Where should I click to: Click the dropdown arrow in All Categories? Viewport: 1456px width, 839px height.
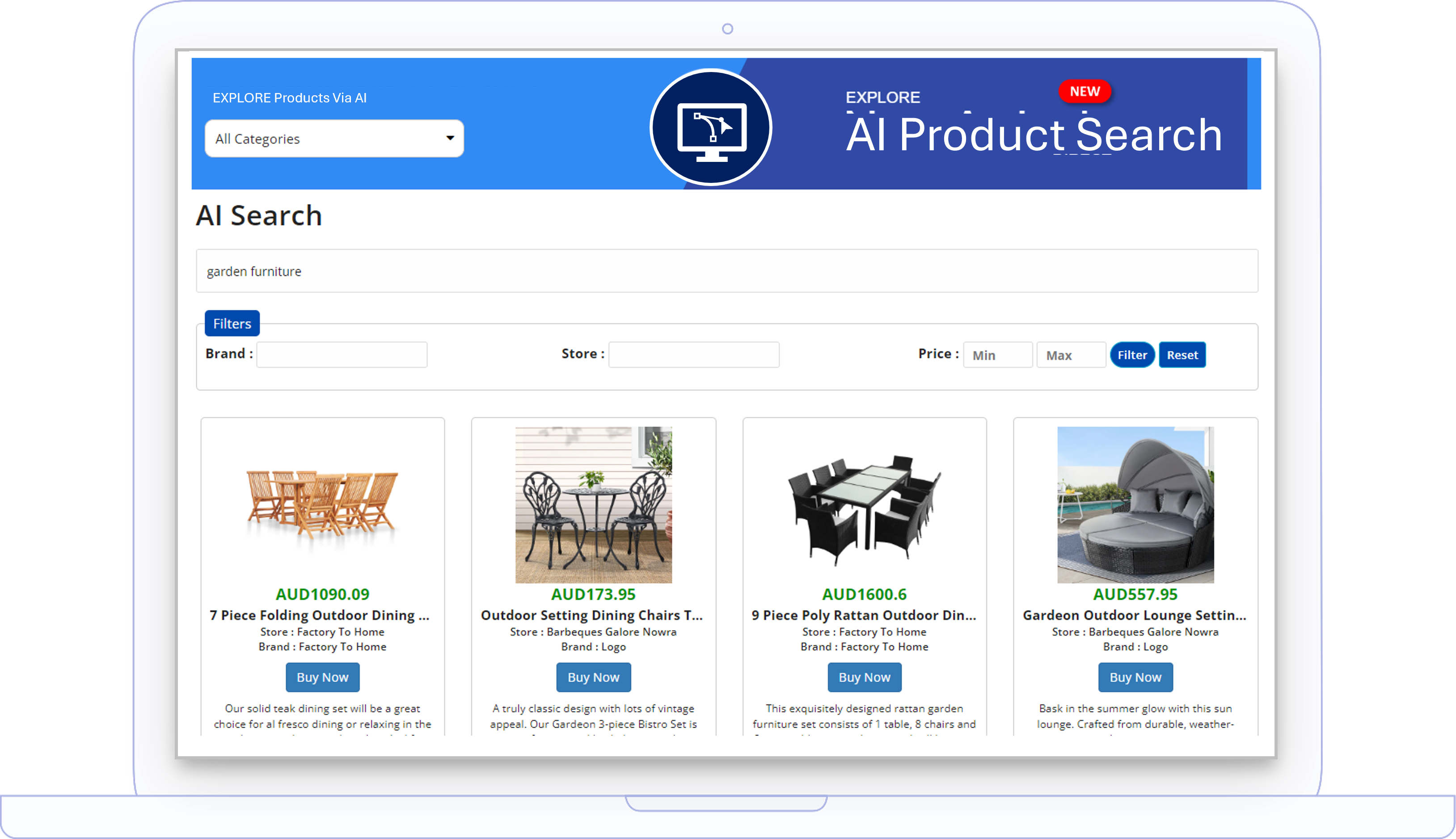pyautogui.click(x=451, y=138)
